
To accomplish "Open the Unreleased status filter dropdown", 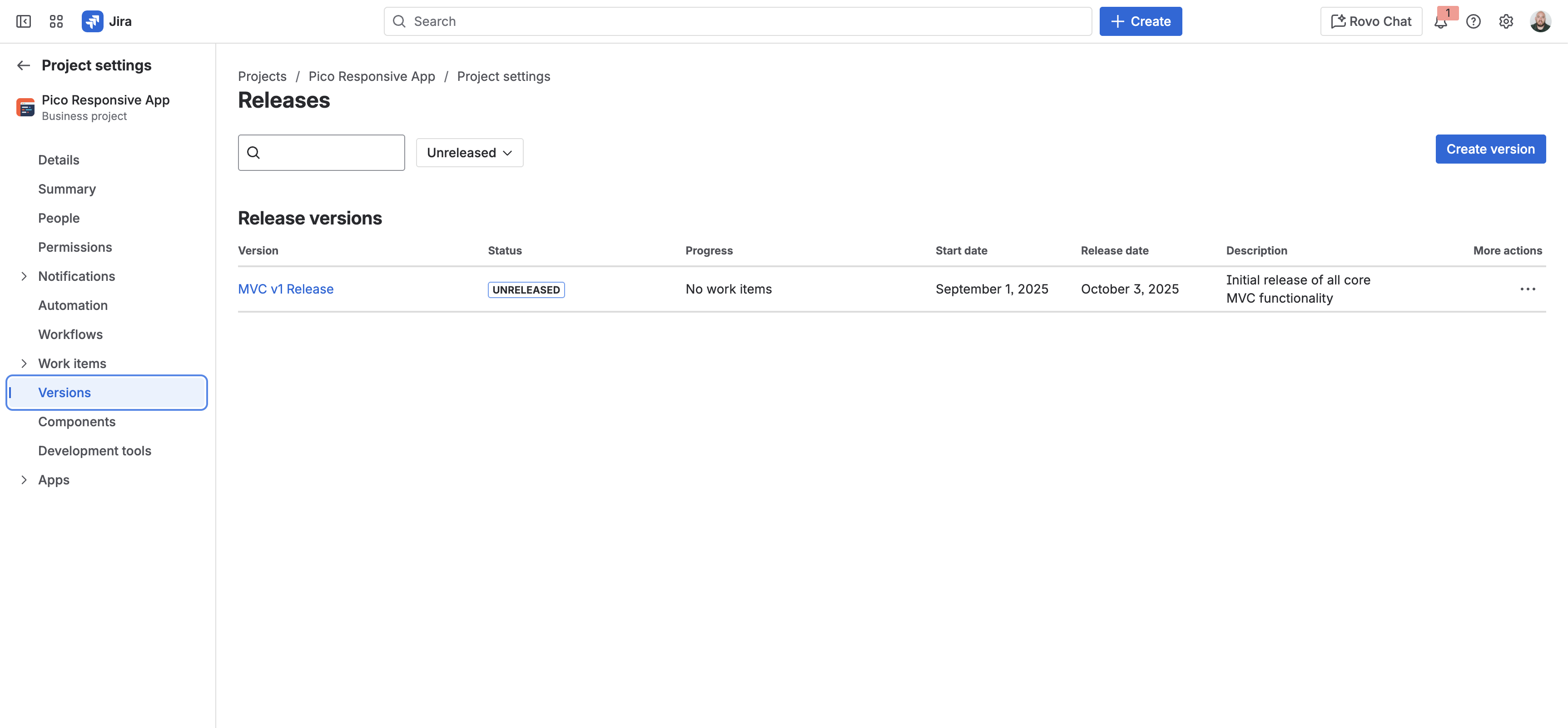I will pos(469,152).
